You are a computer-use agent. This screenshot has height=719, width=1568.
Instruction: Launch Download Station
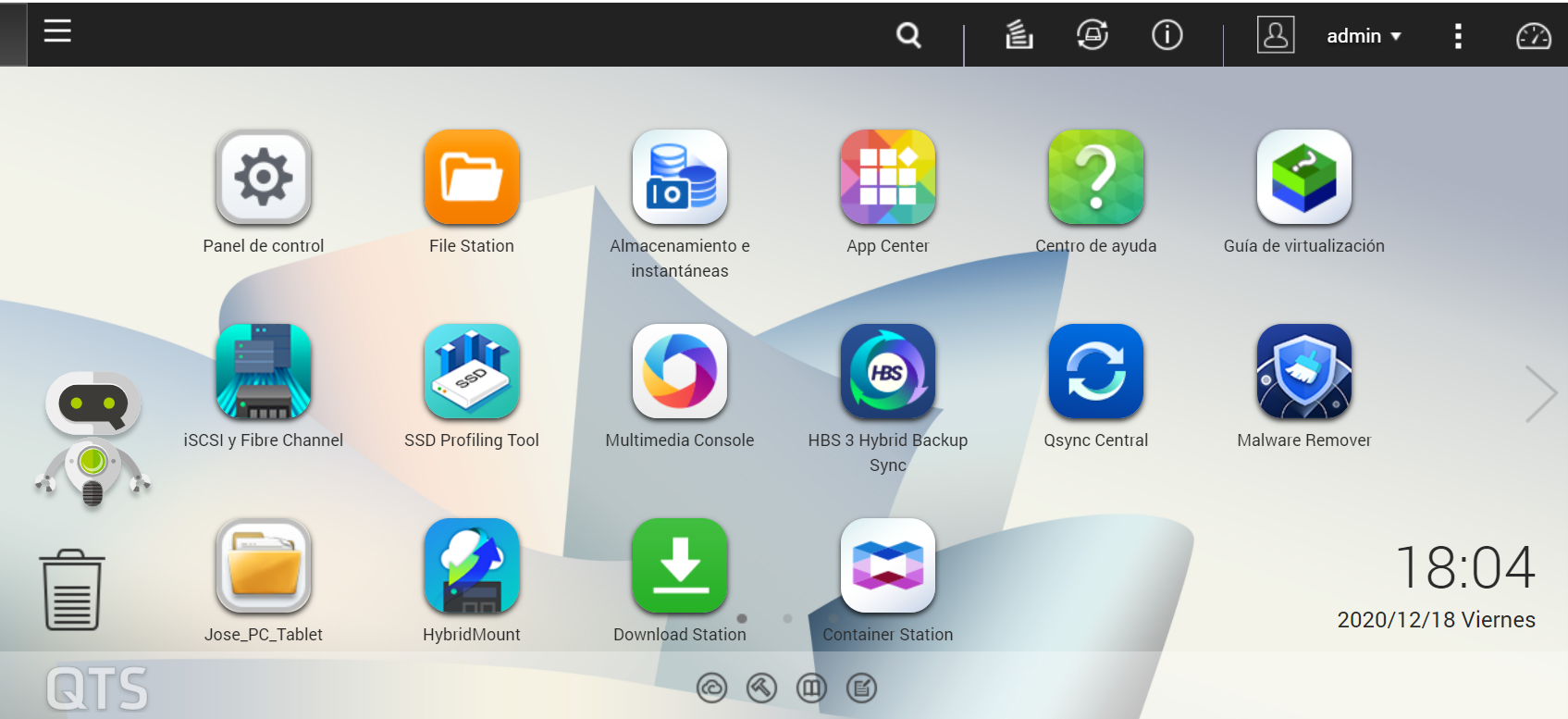680,566
